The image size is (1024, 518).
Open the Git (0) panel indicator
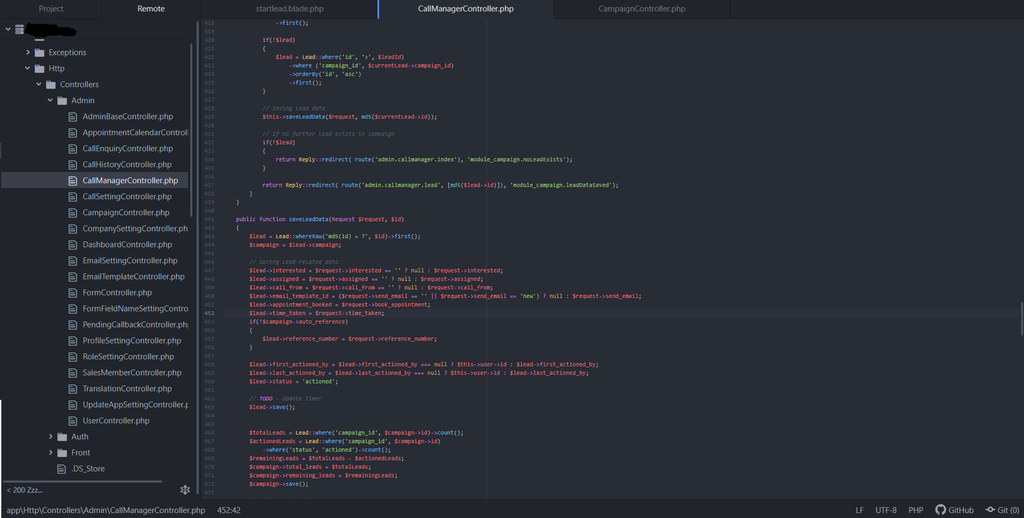point(1002,510)
